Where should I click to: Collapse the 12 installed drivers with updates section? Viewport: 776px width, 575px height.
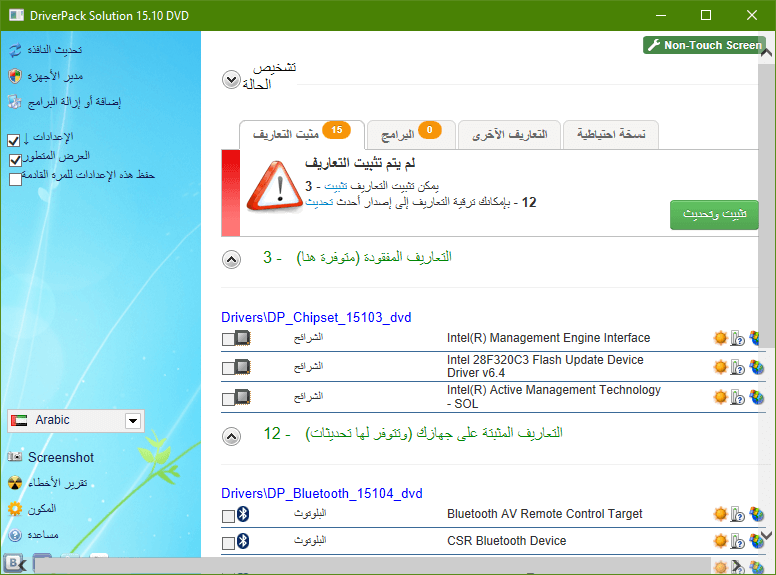(231, 436)
